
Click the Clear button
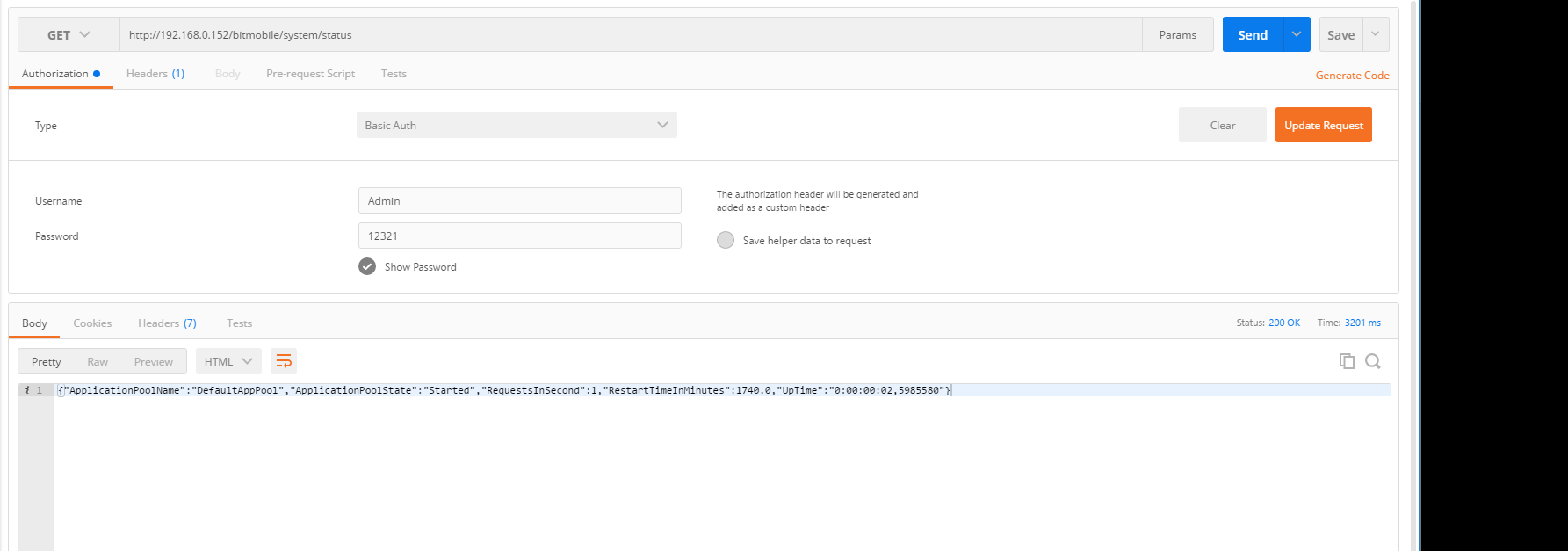(1222, 125)
